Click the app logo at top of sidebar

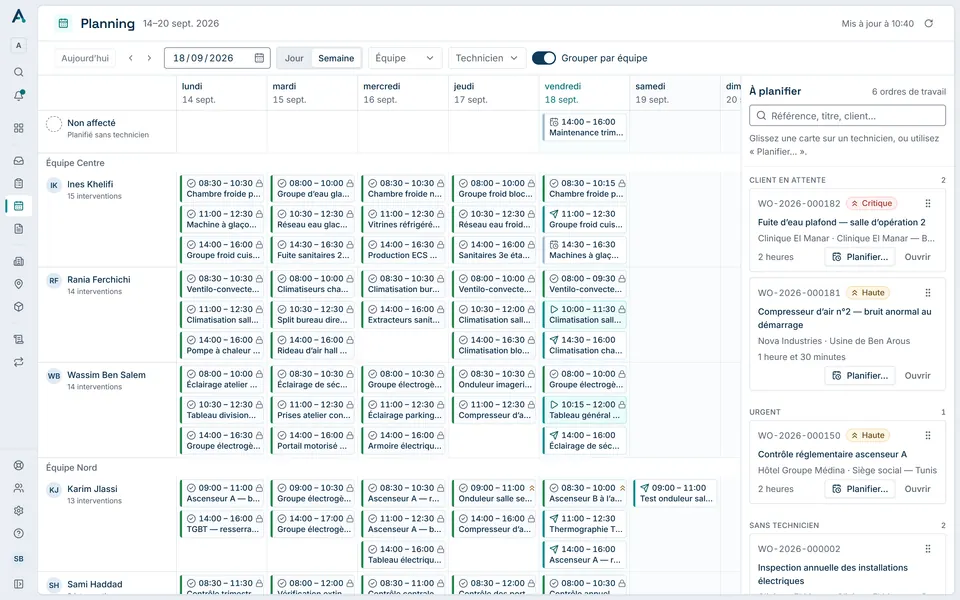(18, 16)
